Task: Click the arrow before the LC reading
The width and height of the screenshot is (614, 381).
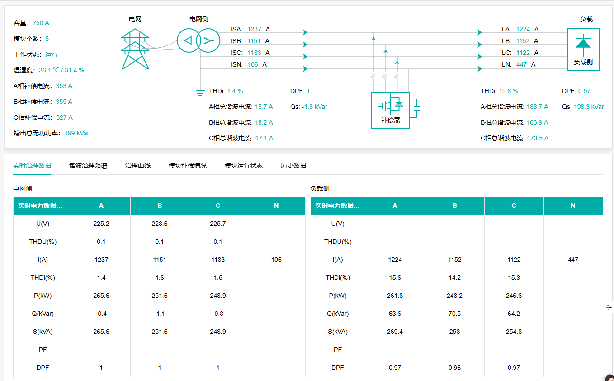Action: 479,57
